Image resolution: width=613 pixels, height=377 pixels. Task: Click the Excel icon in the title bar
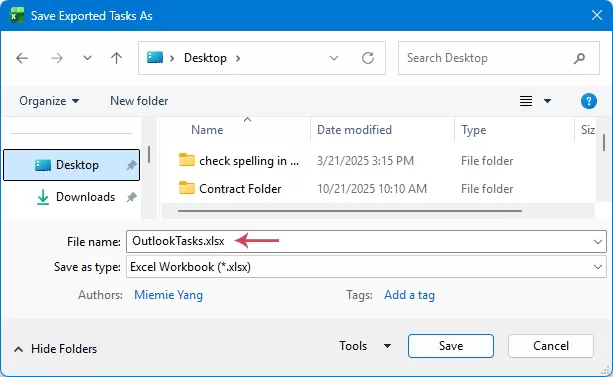(x=16, y=15)
